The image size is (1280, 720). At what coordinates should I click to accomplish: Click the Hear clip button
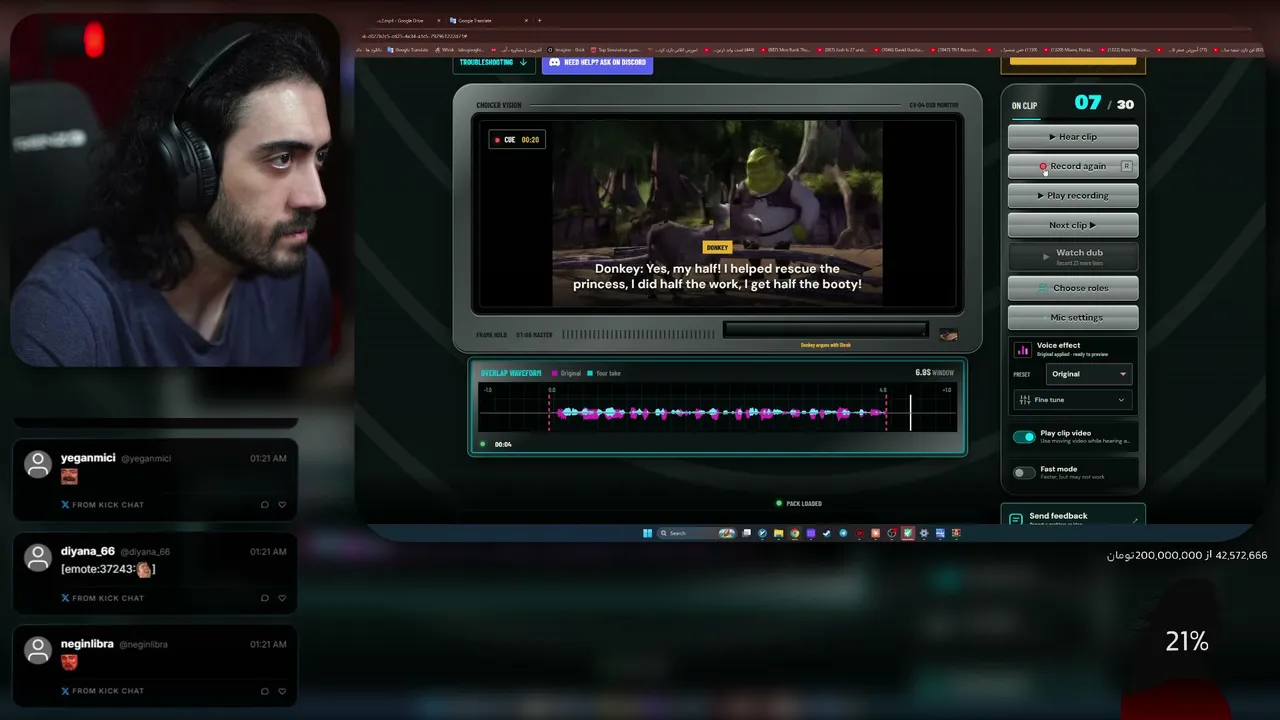tap(1073, 137)
